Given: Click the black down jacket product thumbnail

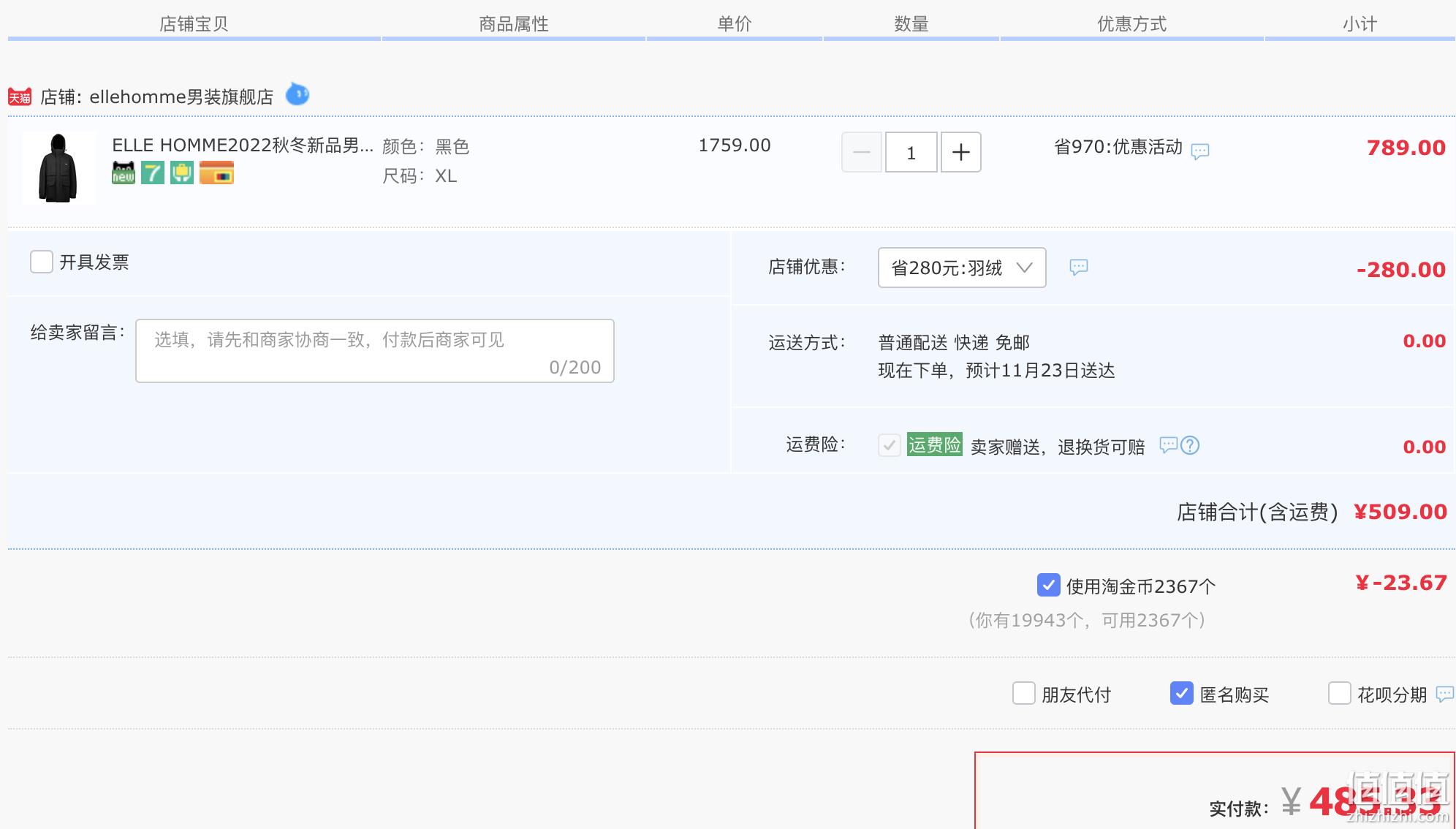Looking at the screenshot, I should tap(58, 167).
